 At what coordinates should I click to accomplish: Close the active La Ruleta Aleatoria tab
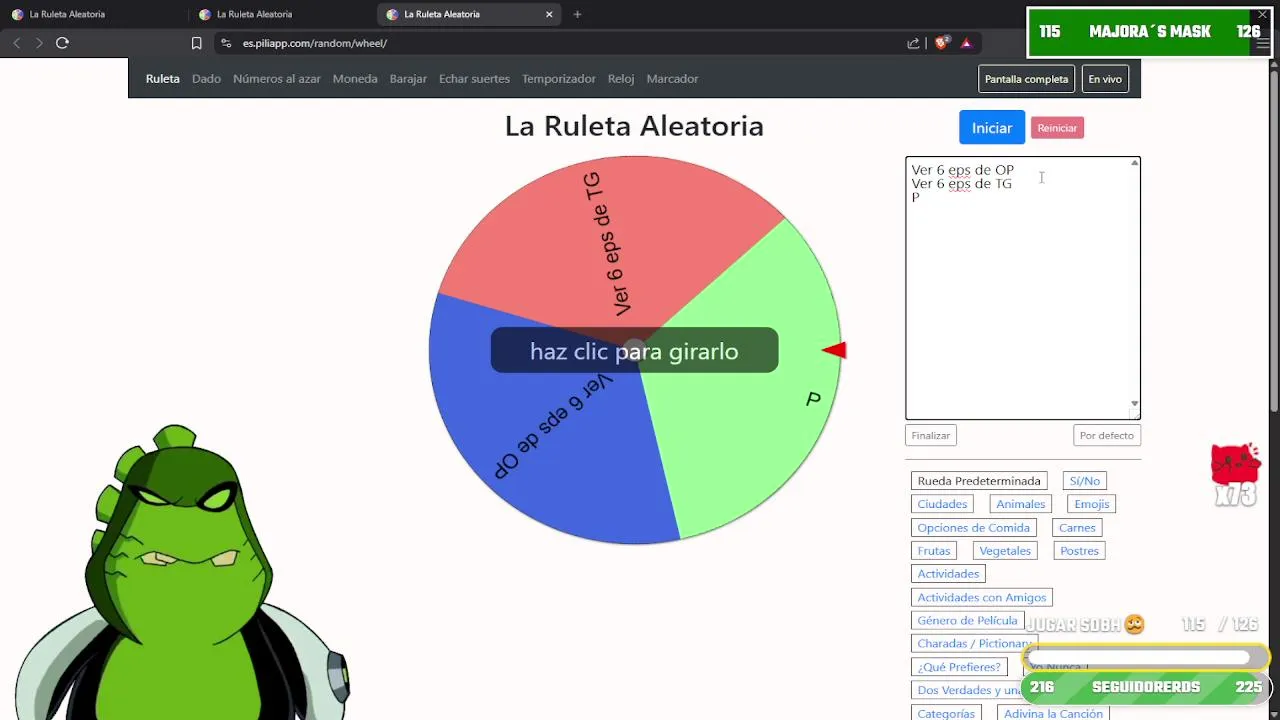click(x=549, y=14)
